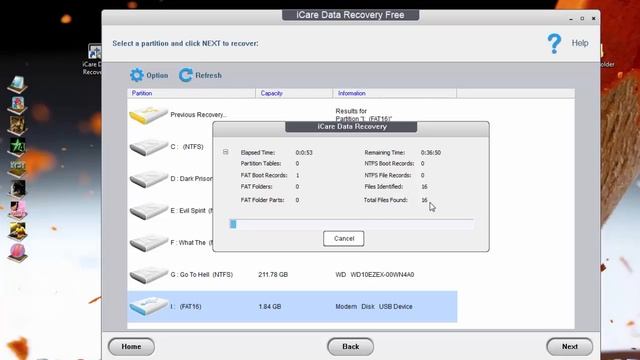Select the G: Go To Hell drive icon
Image resolution: width=640 pixels, height=360 pixels.
coord(148,274)
